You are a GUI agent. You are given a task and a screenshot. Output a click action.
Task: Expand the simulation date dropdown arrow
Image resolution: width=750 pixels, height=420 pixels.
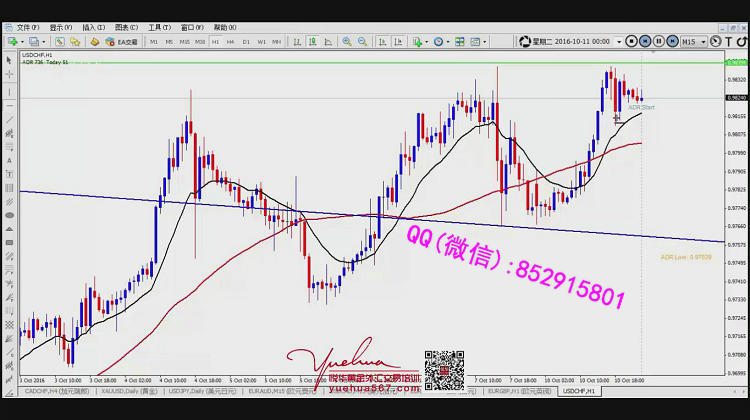point(617,41)
